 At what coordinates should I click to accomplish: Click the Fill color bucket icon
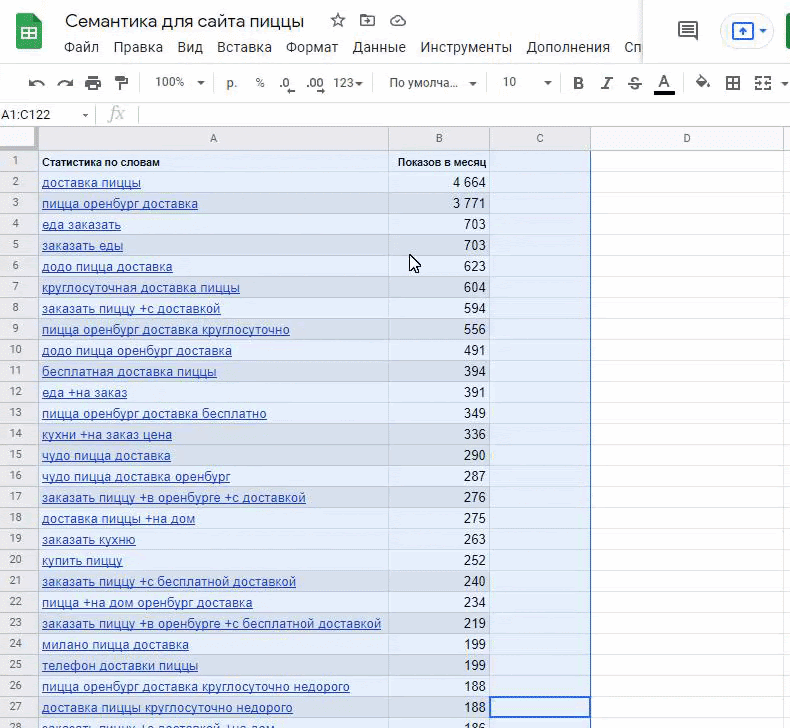[702, 83]
